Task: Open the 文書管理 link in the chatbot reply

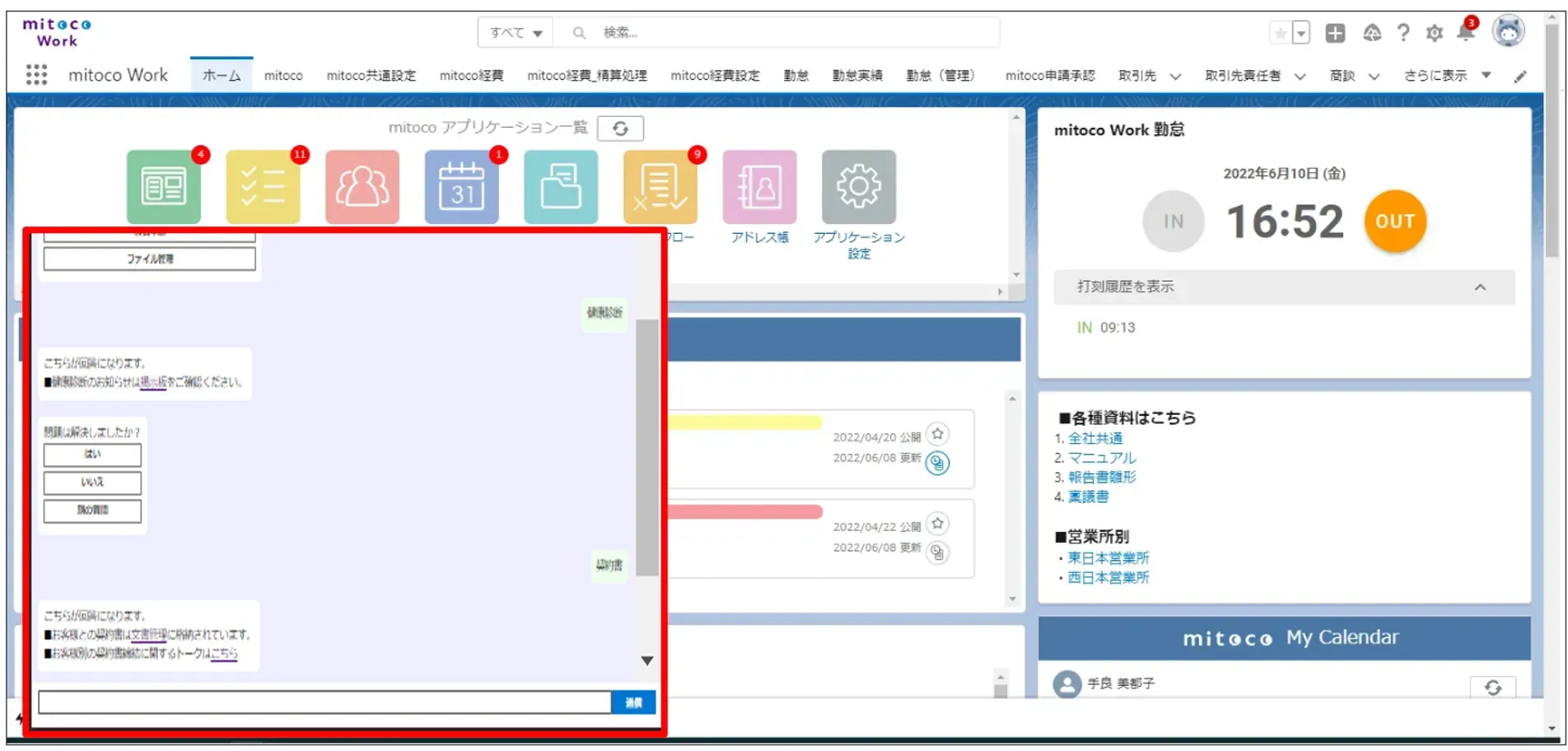Action: pyautogui.click(x=150, y=635)
